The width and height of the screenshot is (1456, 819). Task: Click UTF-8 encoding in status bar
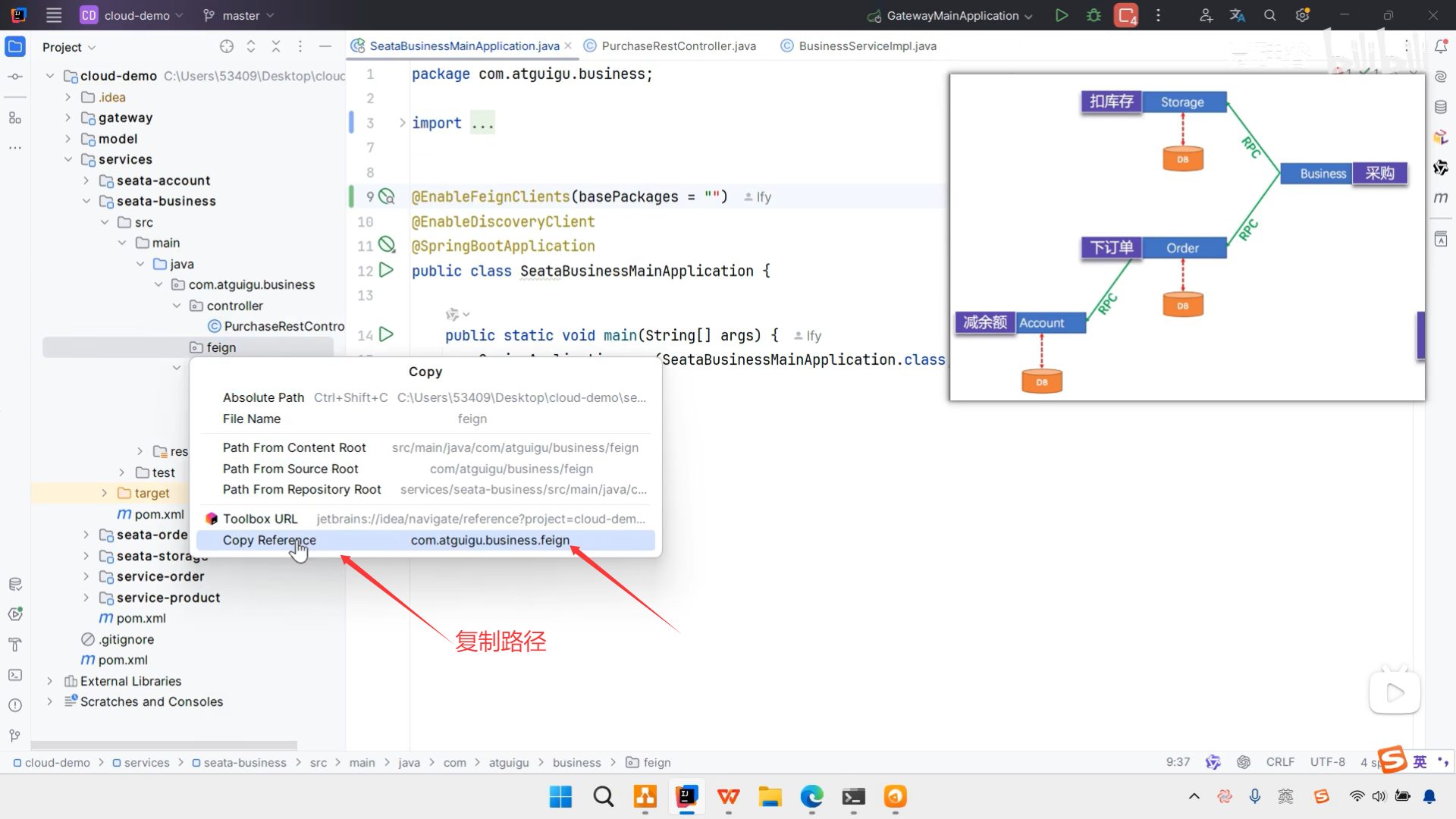coord(1327,762)
